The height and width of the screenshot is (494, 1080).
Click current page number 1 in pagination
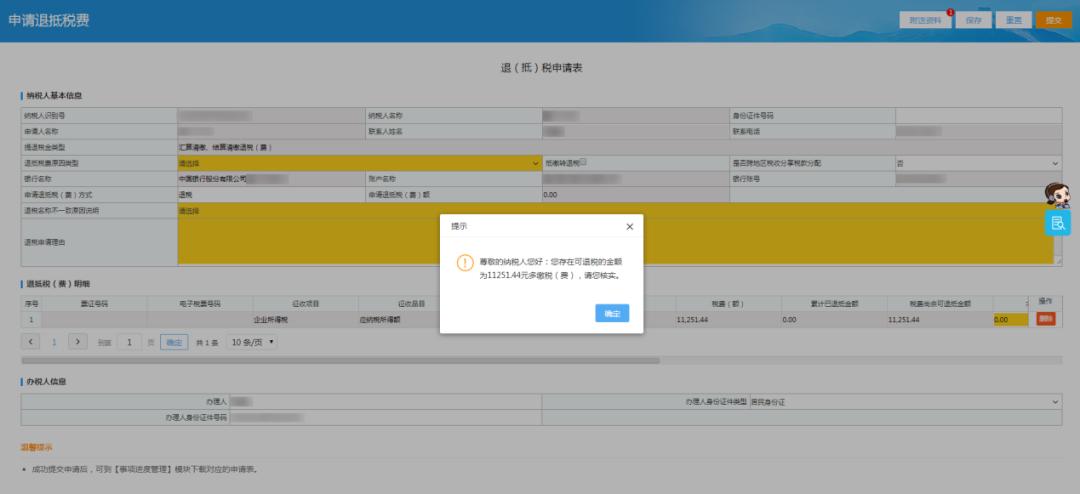54,342
